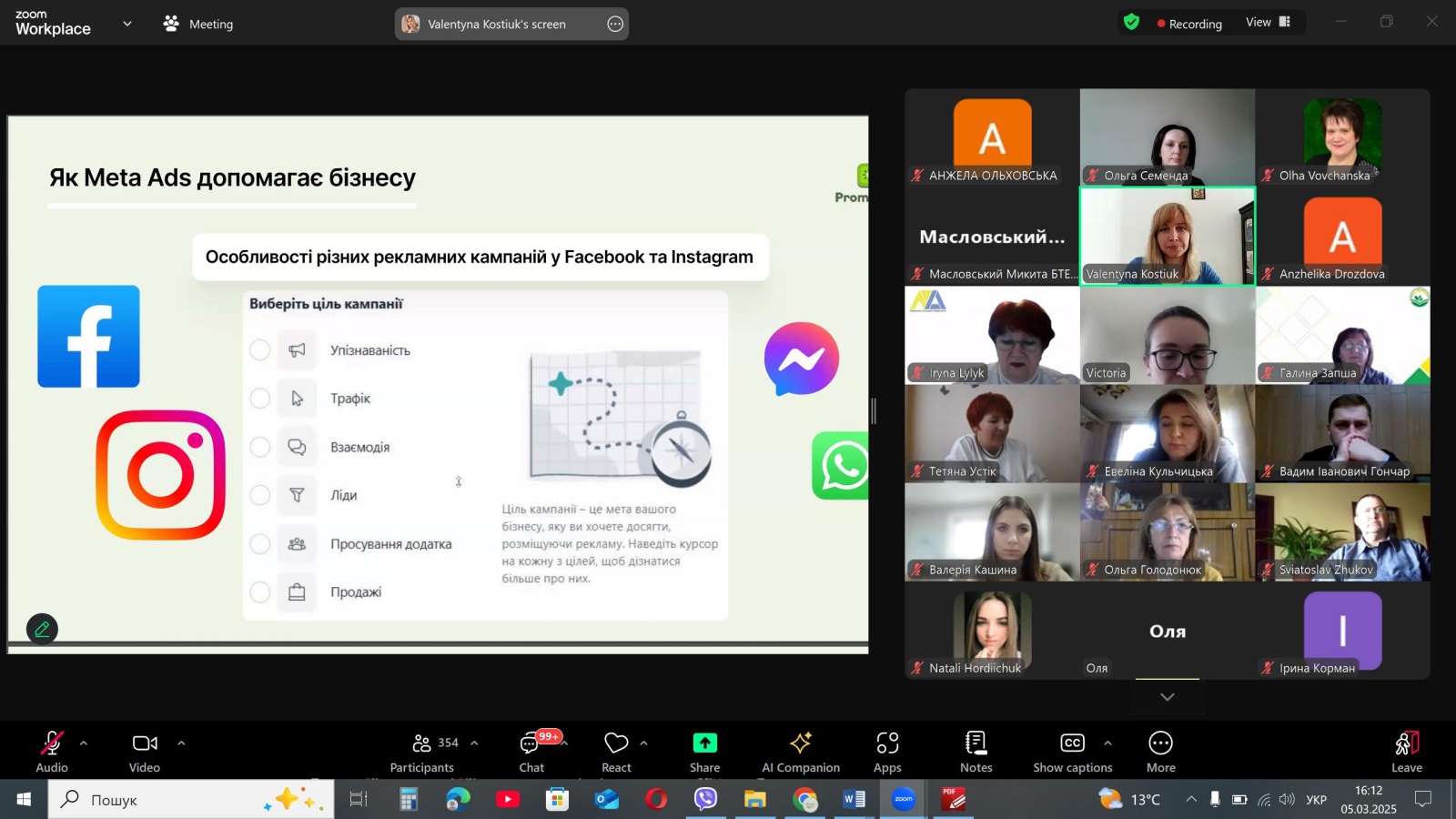Viewport: 1456px width, 819px height.
Task: Click the green annotation pencil icon
Action: tap(42, 629)
